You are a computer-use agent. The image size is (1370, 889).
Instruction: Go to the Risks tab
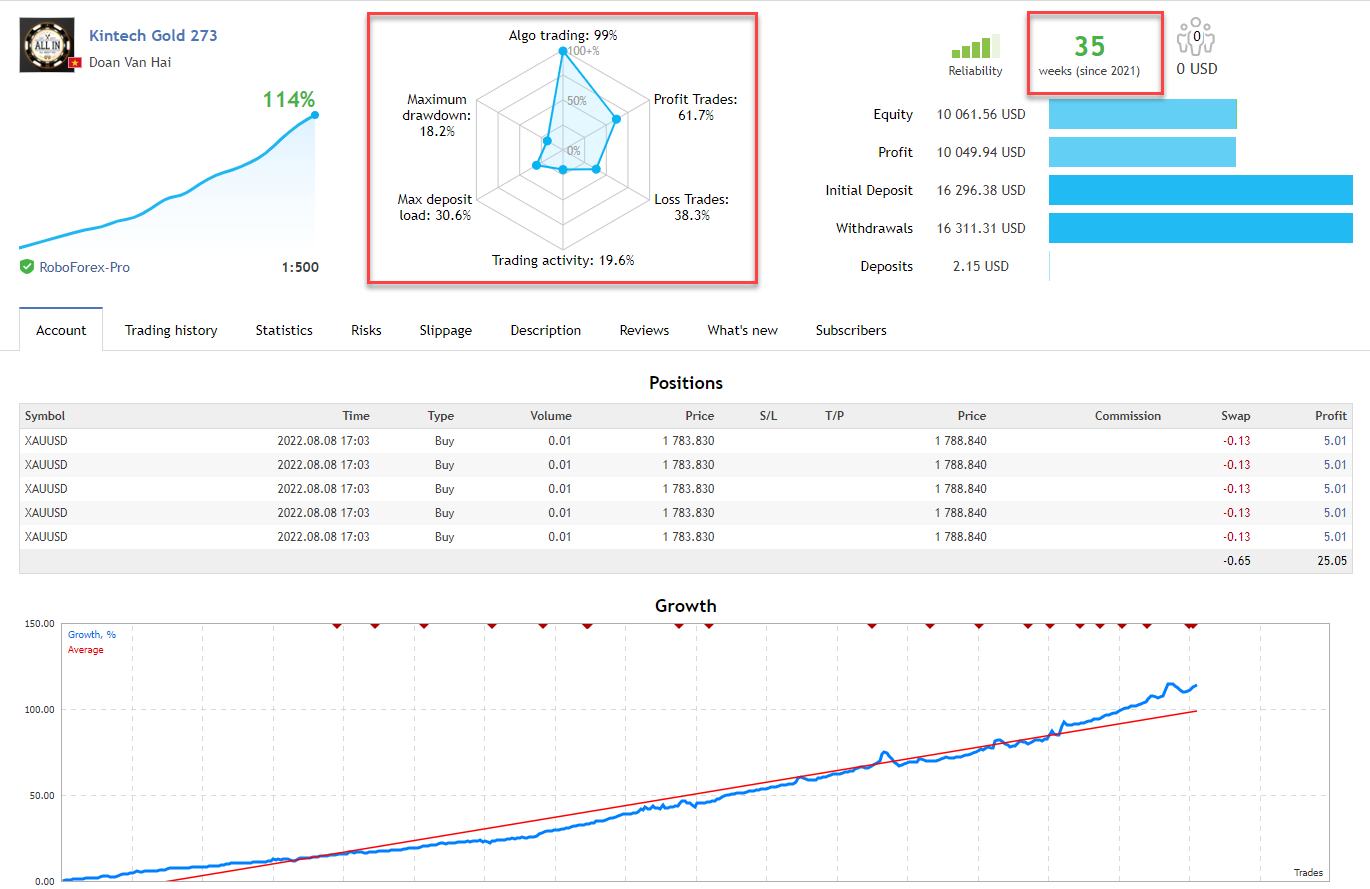366,330
